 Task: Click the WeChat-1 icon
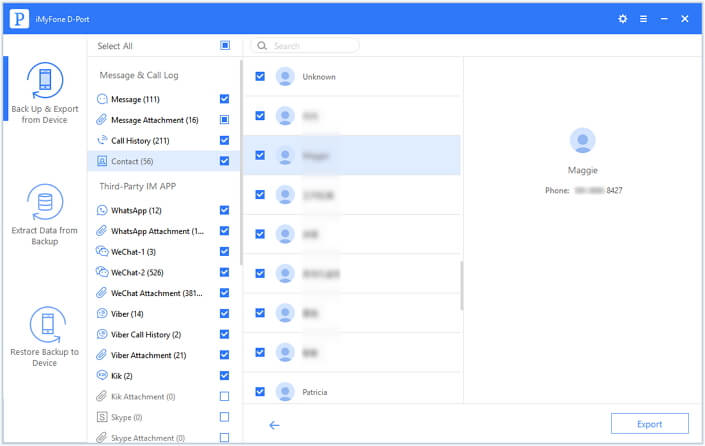tap(102, 252)
